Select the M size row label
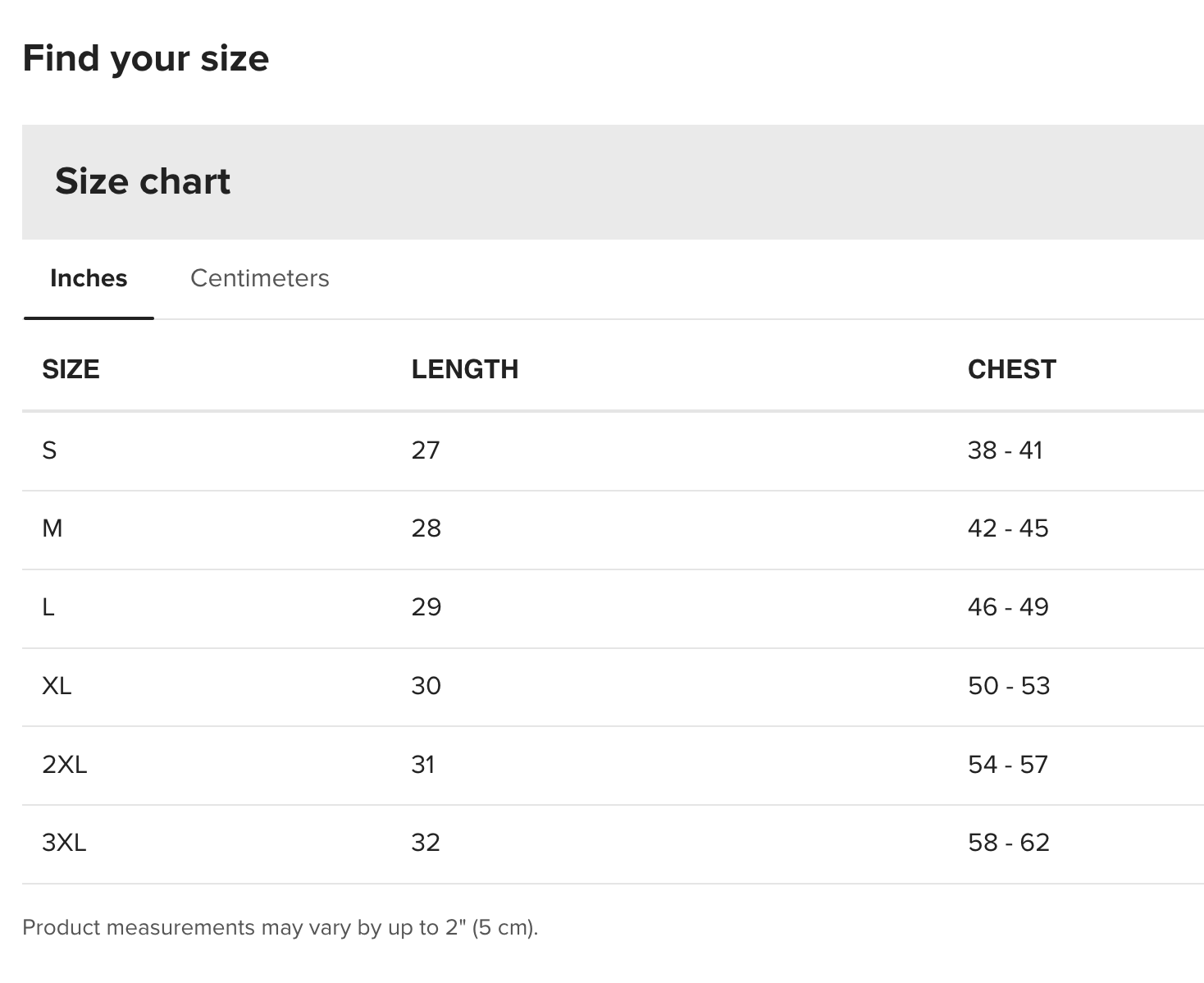The image size is (1204, 983). (x=52, y=528)
